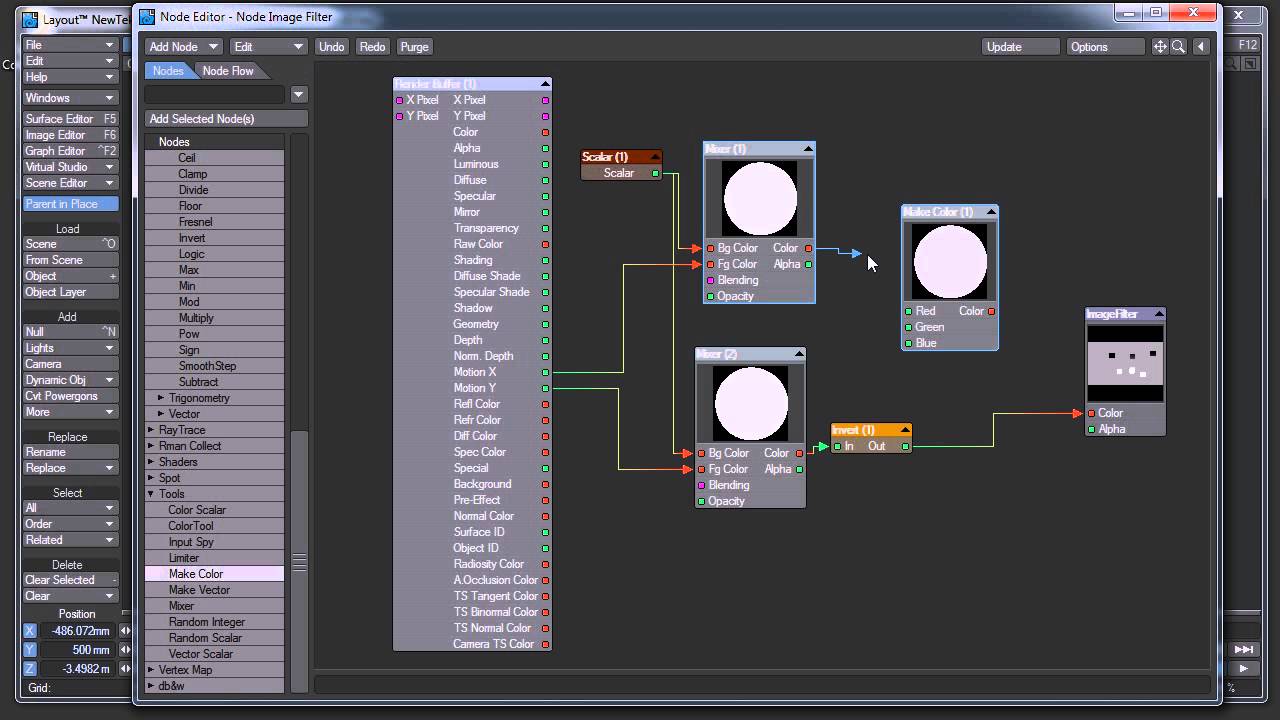Open Surface Editor in Layout
1280x720 pixels.
pyautogui.click(x=71, y=119)
